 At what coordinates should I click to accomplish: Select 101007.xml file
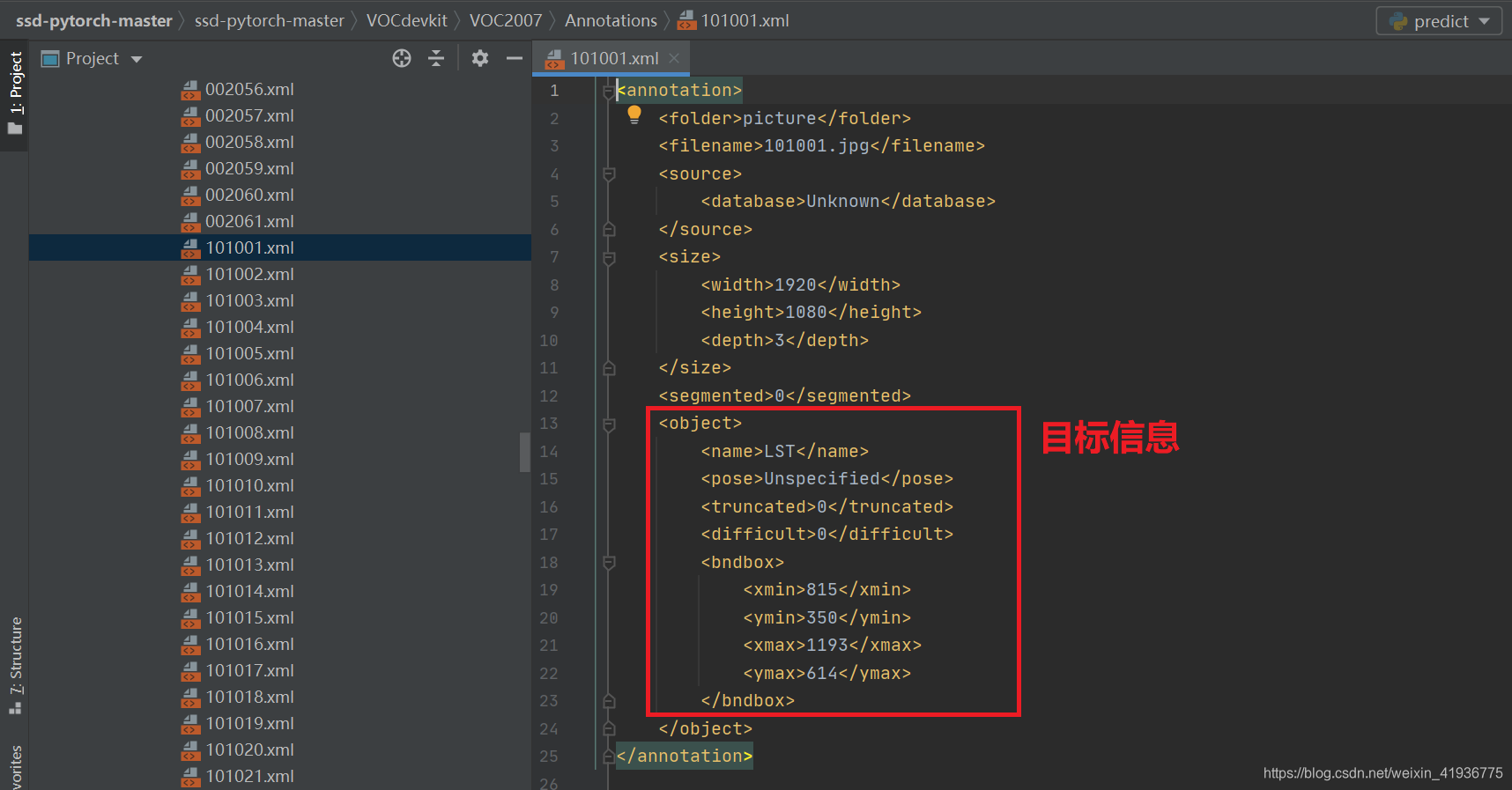point(249,406)
